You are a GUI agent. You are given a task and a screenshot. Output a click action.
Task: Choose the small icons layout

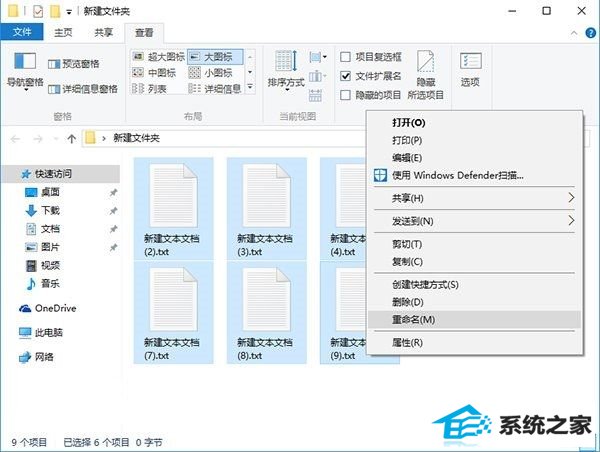[x=210, y=73]
